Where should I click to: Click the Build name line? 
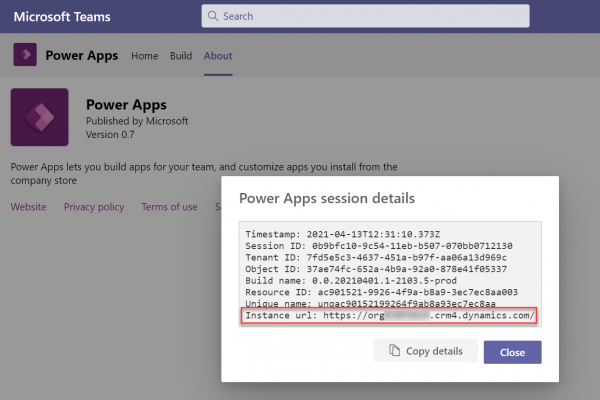point(351,281)
